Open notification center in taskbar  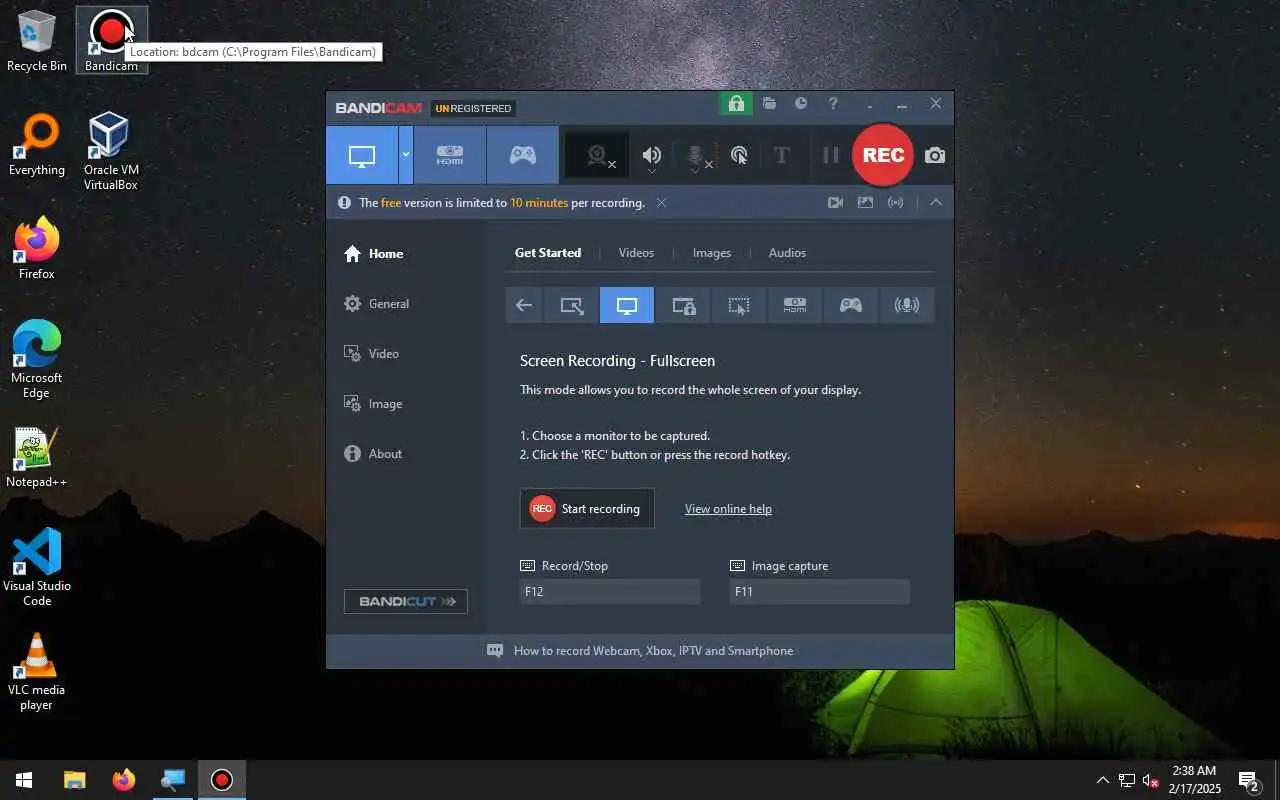[x=1248, y=780]
